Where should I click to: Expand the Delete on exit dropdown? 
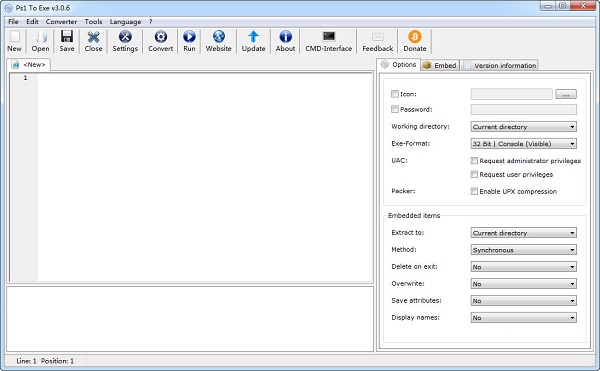[x=523, y=267]
